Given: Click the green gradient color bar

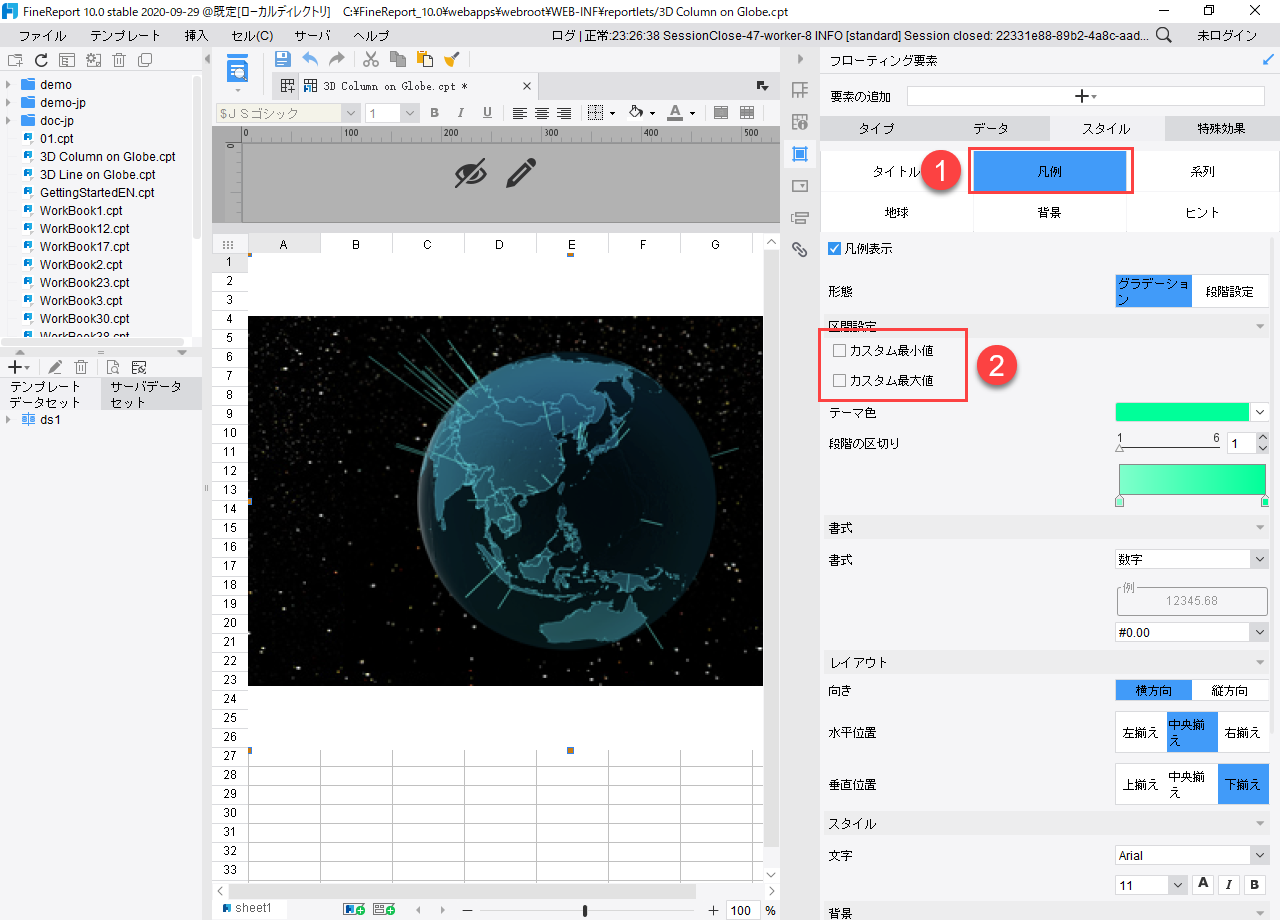Looking at the screenshot, I should click(x=1192, y=479).
